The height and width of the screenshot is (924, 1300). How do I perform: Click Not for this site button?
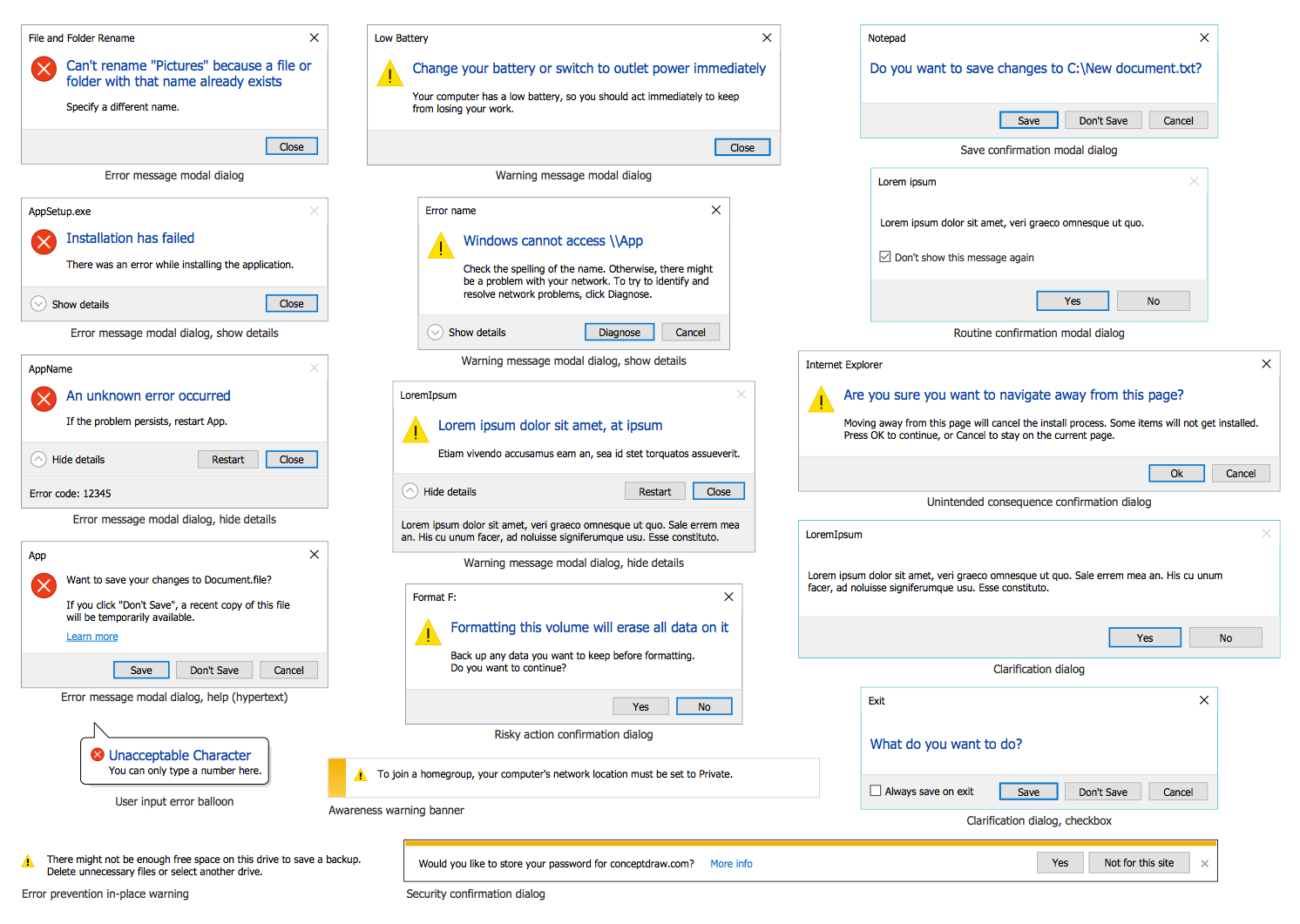pos(1139,863)
